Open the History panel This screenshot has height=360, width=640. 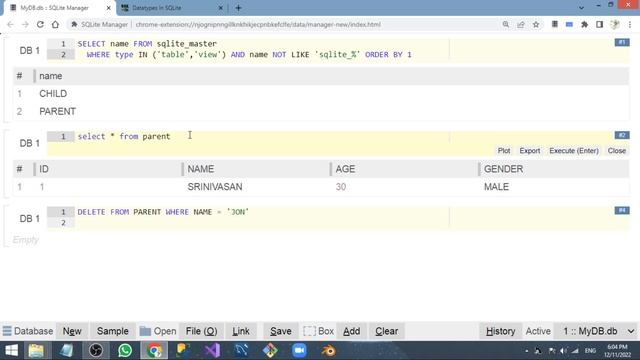(x=500, y=331)
